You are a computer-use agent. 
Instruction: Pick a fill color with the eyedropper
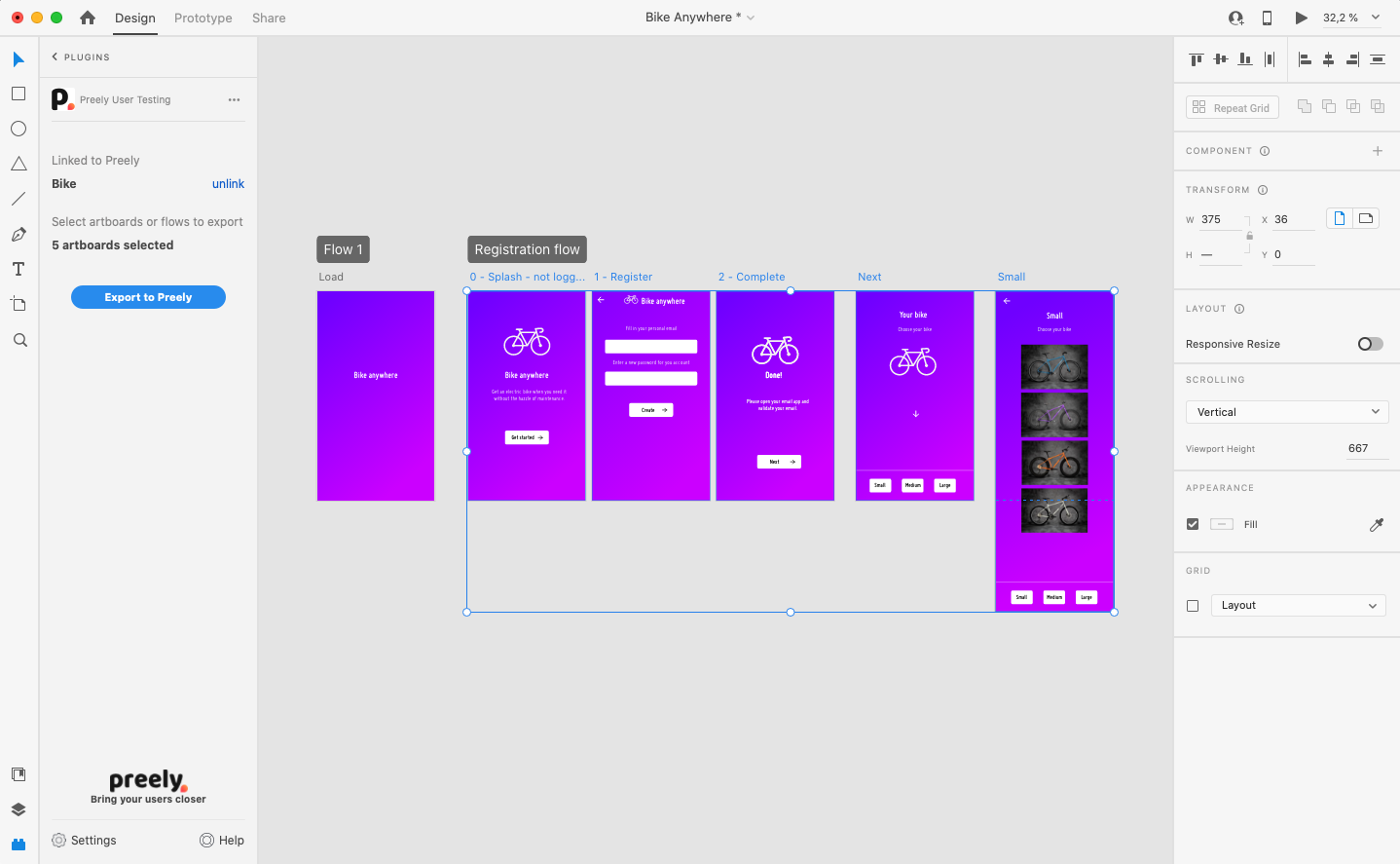click(1377, 525)
